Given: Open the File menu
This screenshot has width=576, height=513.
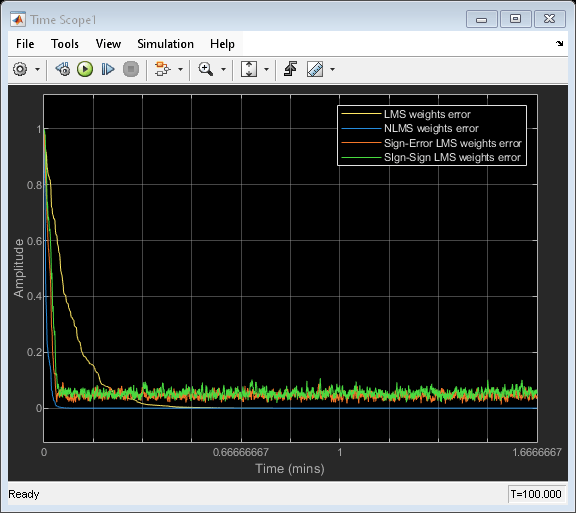Looking at the screenshot, I should tap(25, 44).
